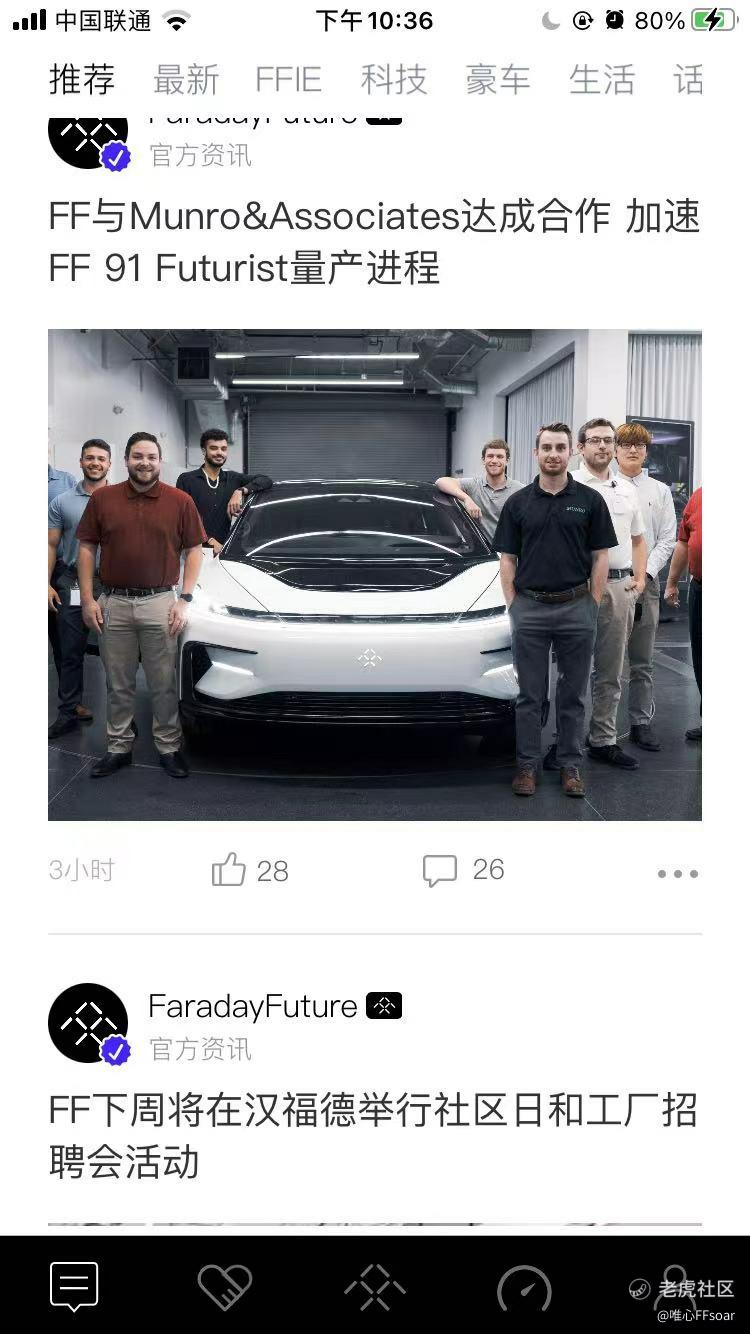Screen dimensions: 750x1334
Task: Switch to the 最新 tab
Action: [x=186, y=80]
